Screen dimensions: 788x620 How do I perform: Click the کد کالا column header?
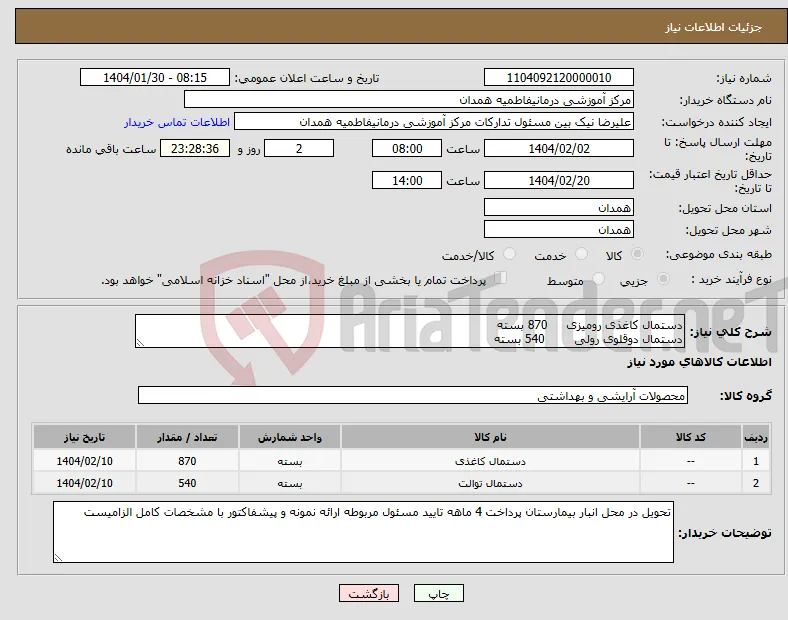(691, 437)
